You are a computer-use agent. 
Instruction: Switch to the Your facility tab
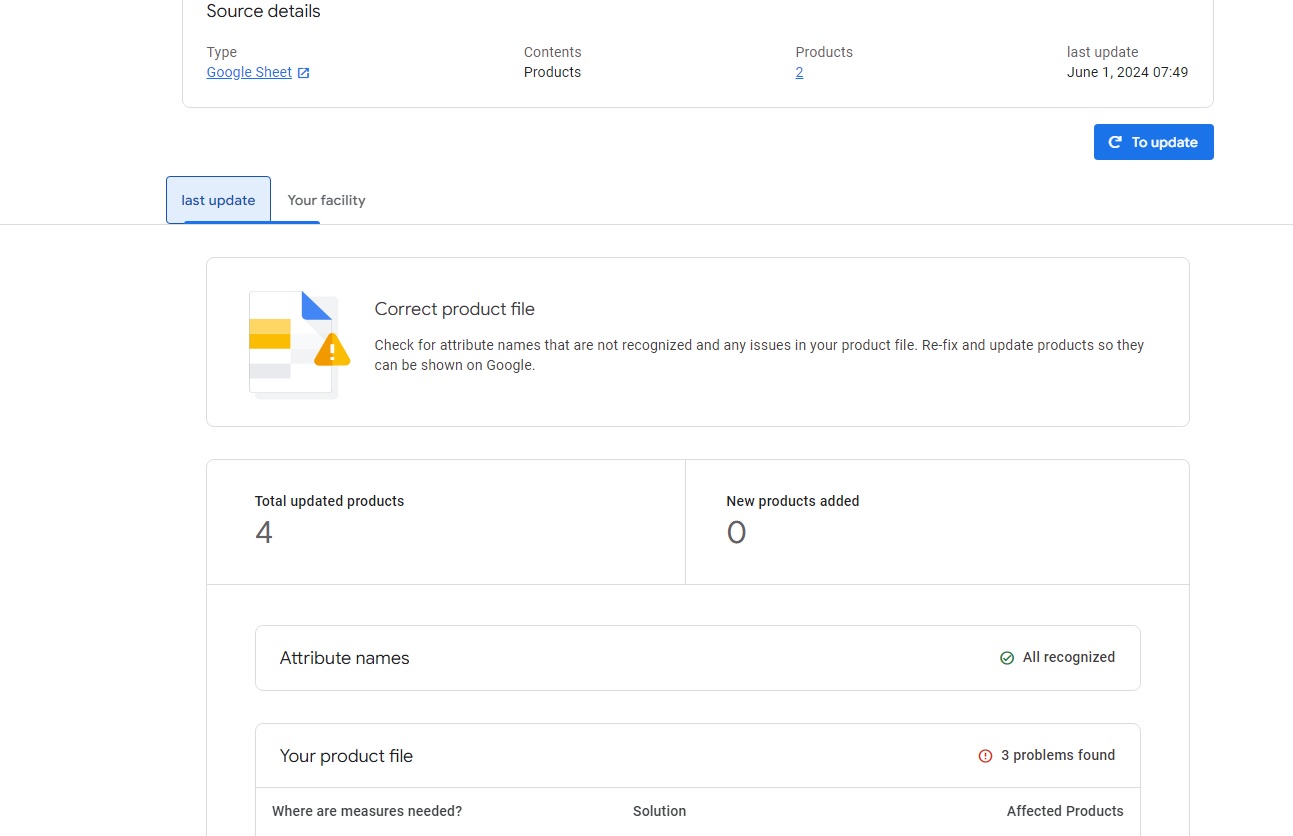point(326,200)
